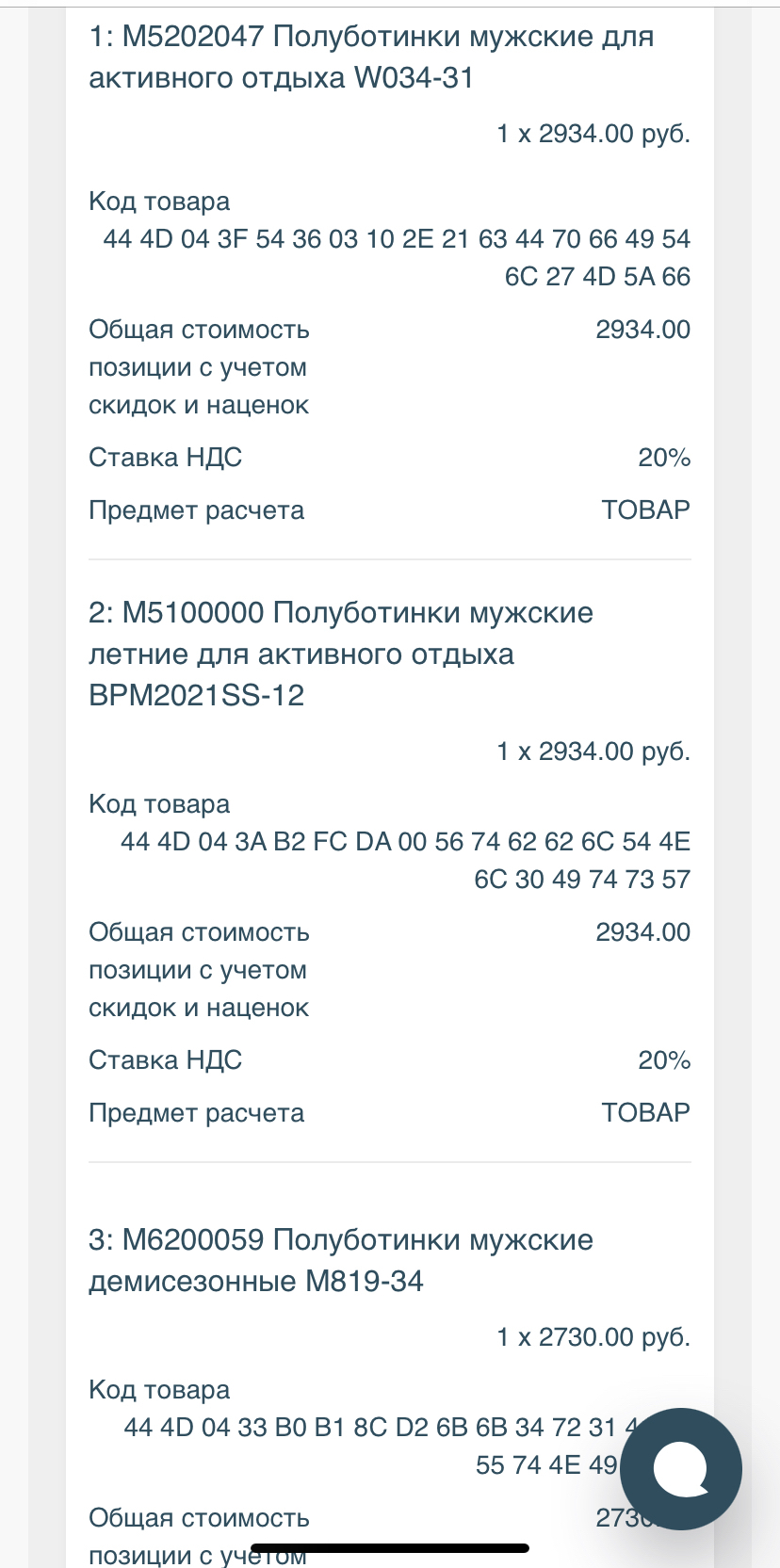This screenshot has height=1568, width=780.
Task: Tap the second item title M5100000
Action: [341, 654]
